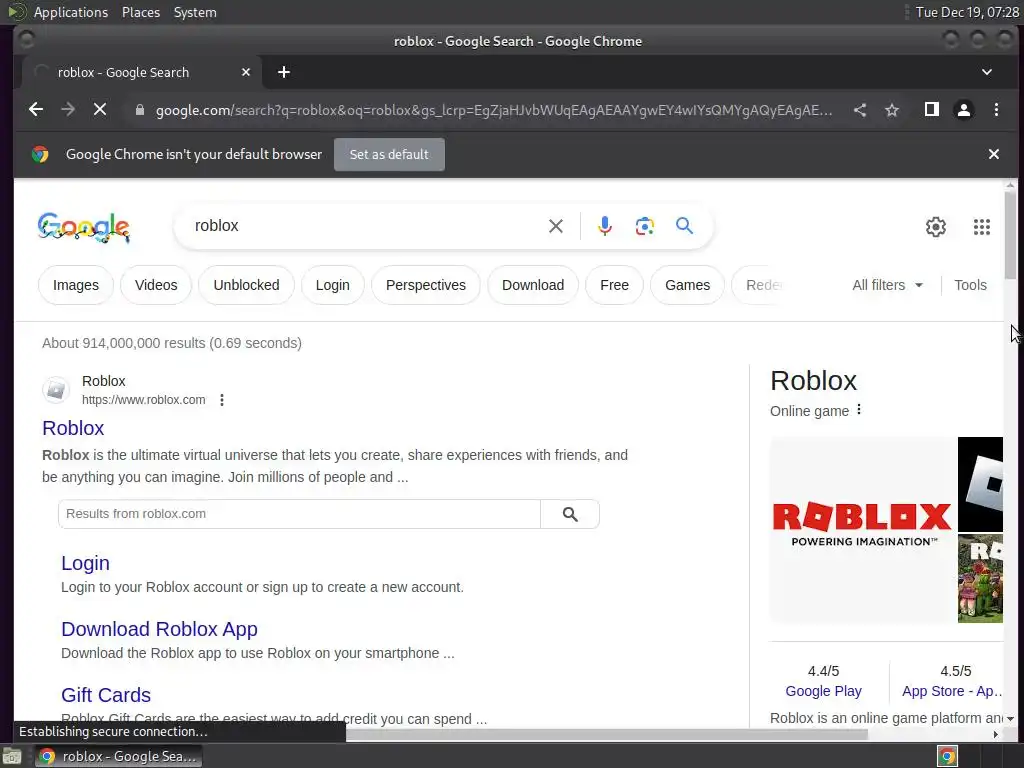Bookmark this tab with the star icon
Viewport: 1024px width, 768px height.
coord(892,110)
